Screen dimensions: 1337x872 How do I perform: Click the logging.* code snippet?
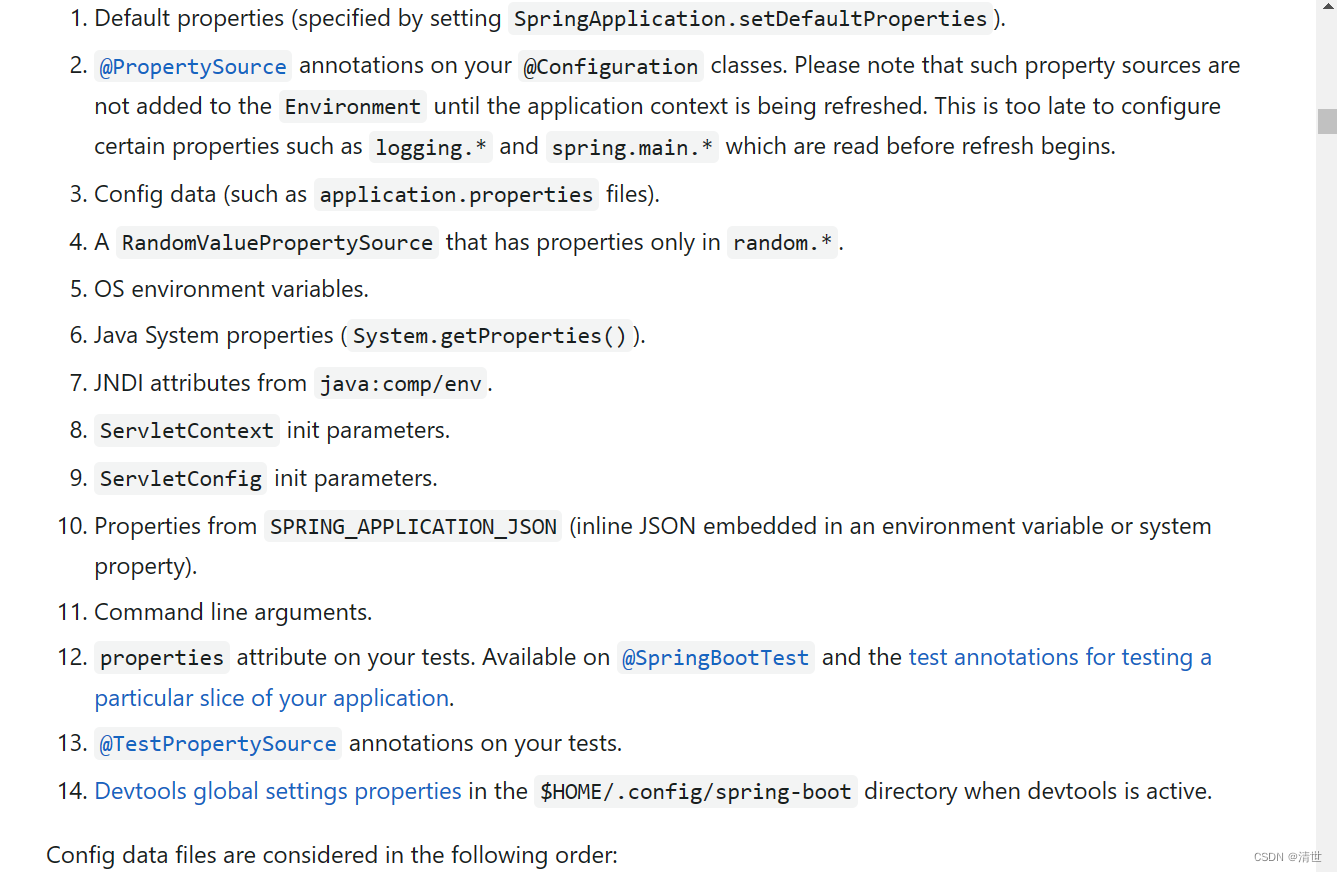pos(431,148)
